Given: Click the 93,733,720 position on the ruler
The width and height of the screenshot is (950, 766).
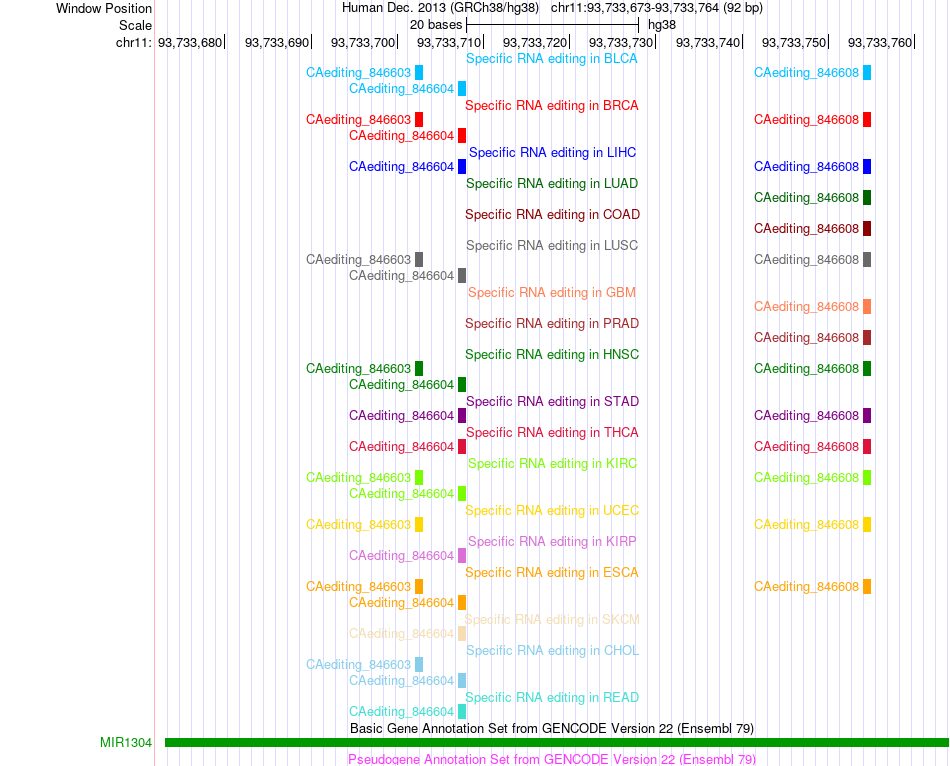Looking at the screenshot, I should (x=535, y=42).
